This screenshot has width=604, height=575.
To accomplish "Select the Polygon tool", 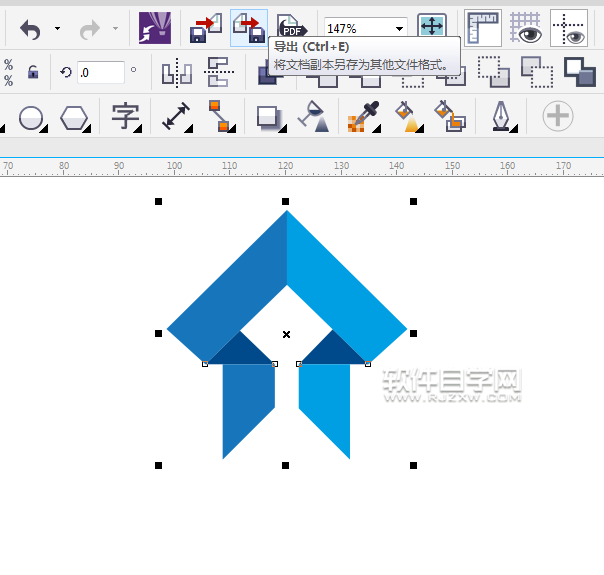I will (x=74, y=117).
